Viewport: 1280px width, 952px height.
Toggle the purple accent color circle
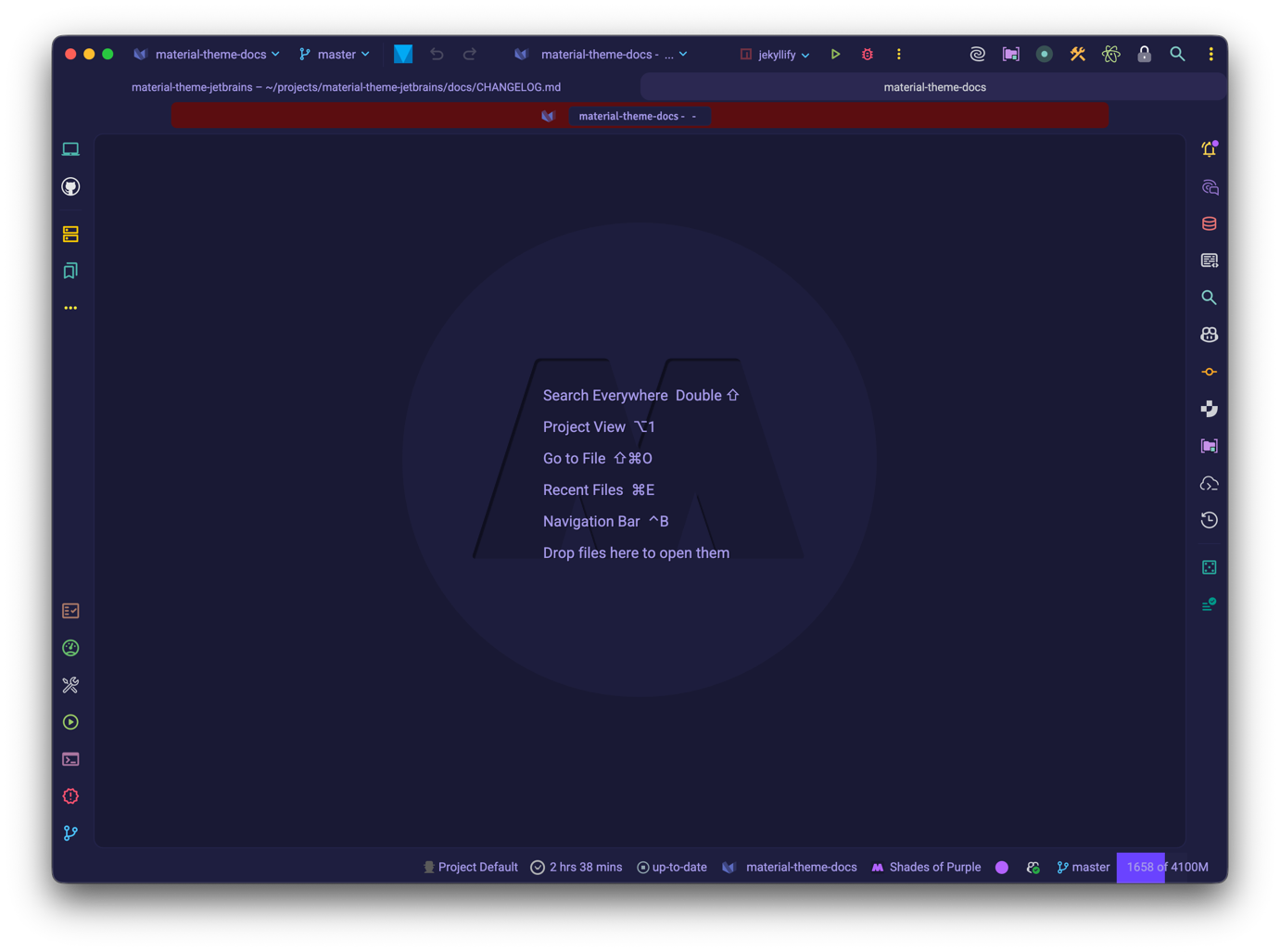click(x=1002, y=868)
